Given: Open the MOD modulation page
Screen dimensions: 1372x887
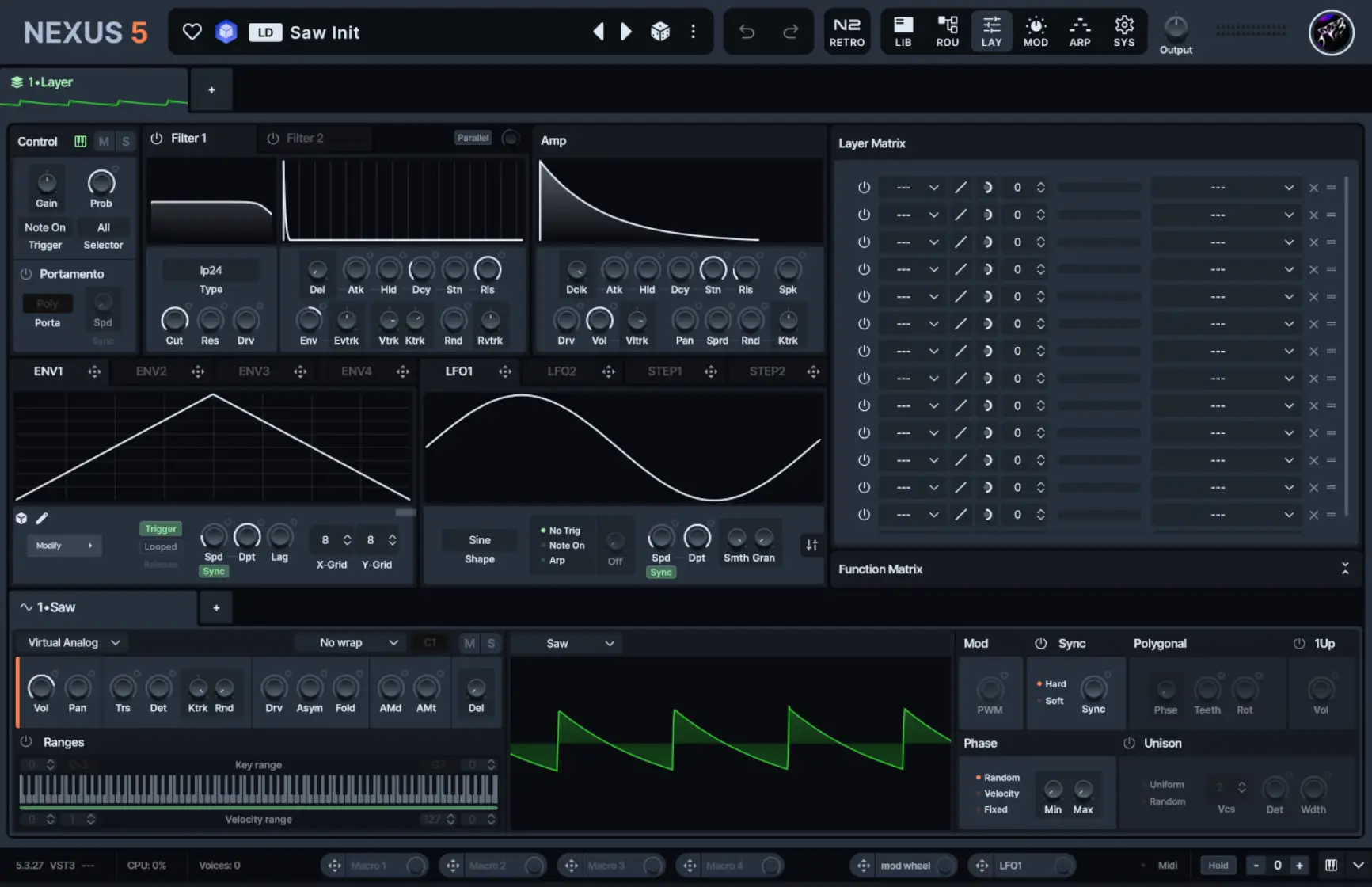Looking at the screenshot, I should 1036,31.
